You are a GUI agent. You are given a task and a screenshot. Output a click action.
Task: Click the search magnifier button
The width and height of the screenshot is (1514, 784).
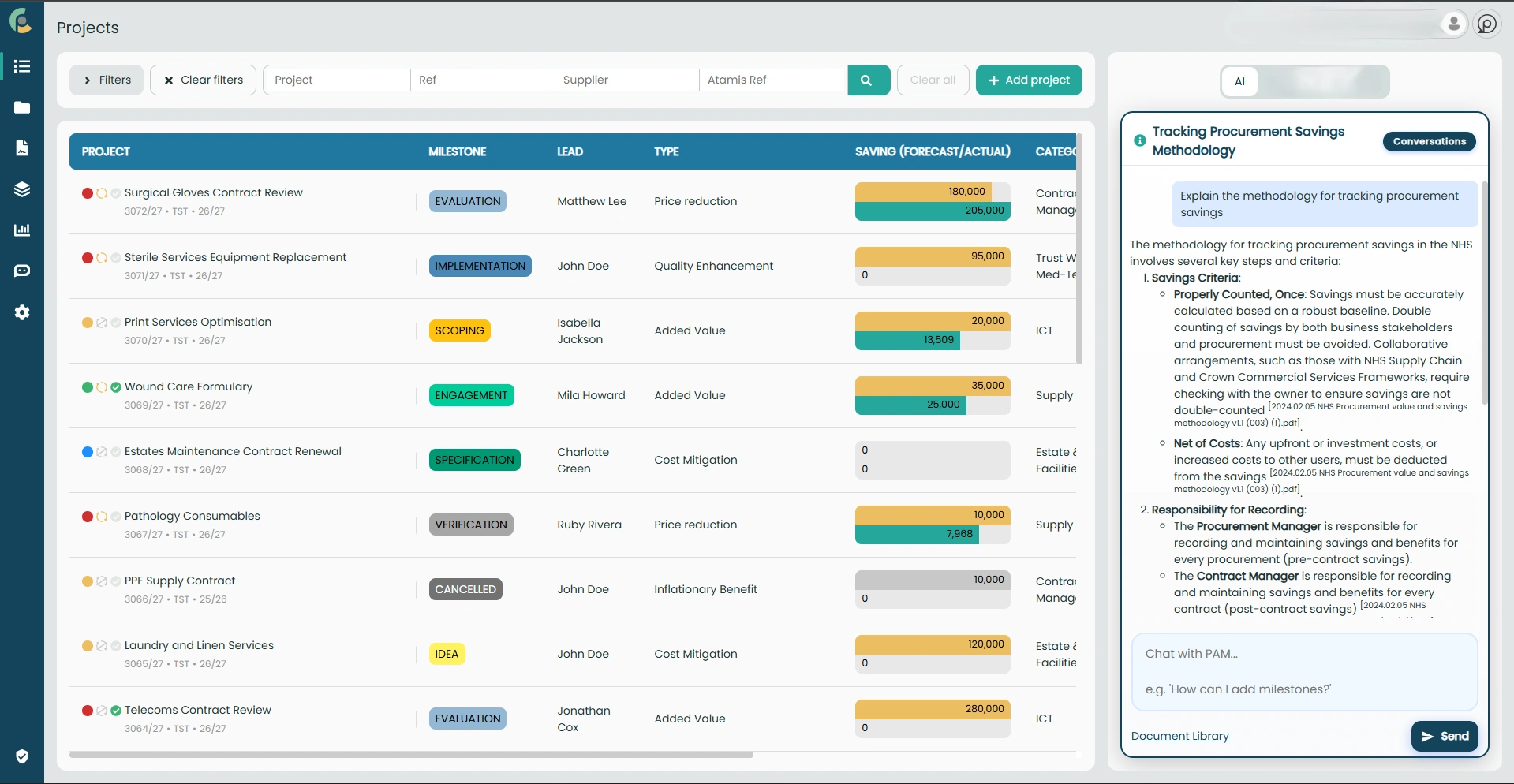click(866, 80)
